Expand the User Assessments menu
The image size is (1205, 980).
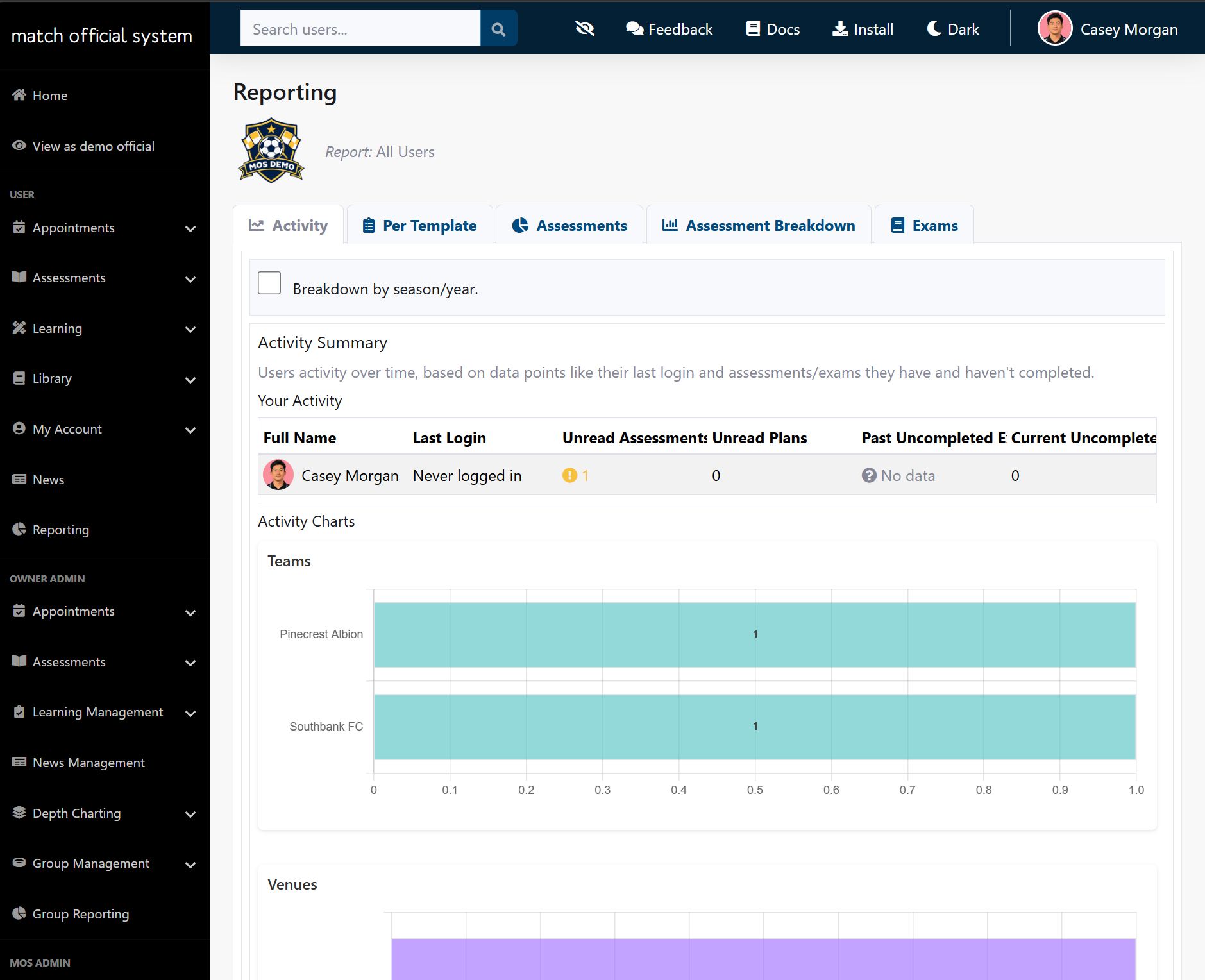coord(105,278)
